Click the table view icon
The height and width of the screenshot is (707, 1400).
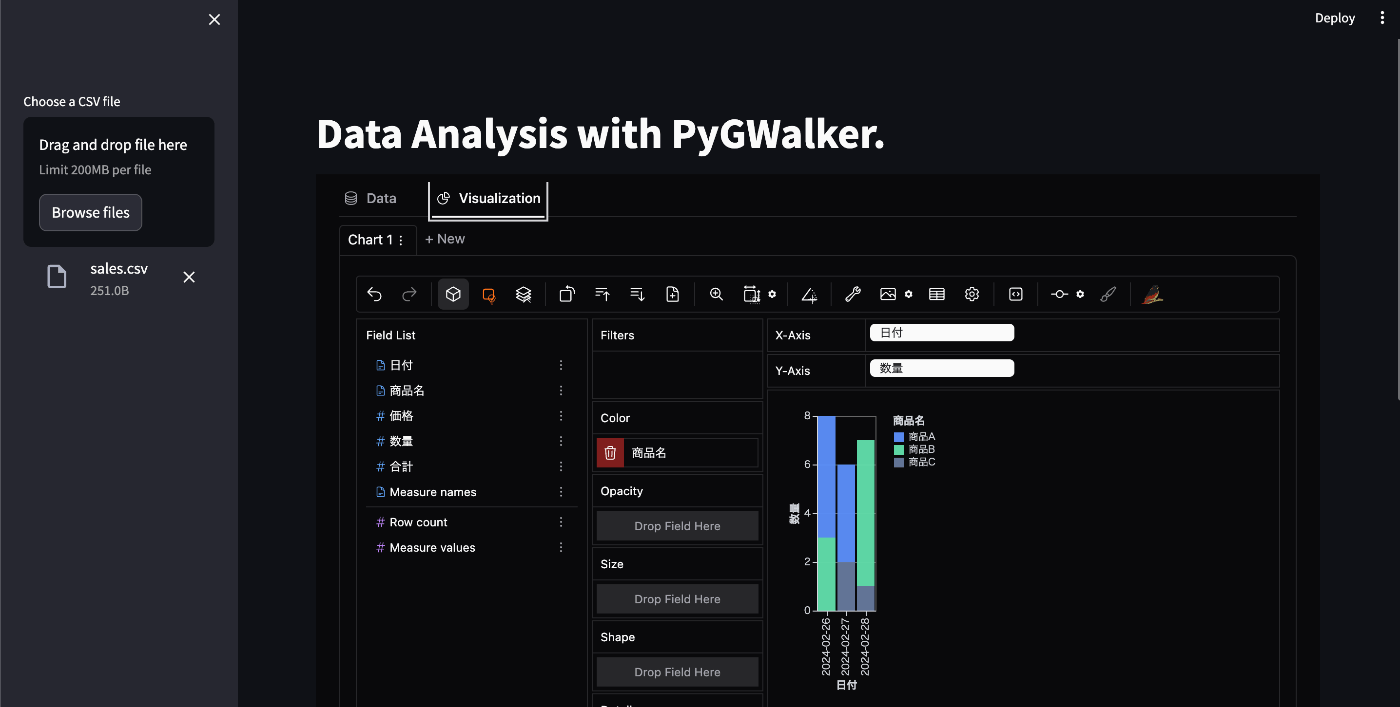(x=937, y=294)
